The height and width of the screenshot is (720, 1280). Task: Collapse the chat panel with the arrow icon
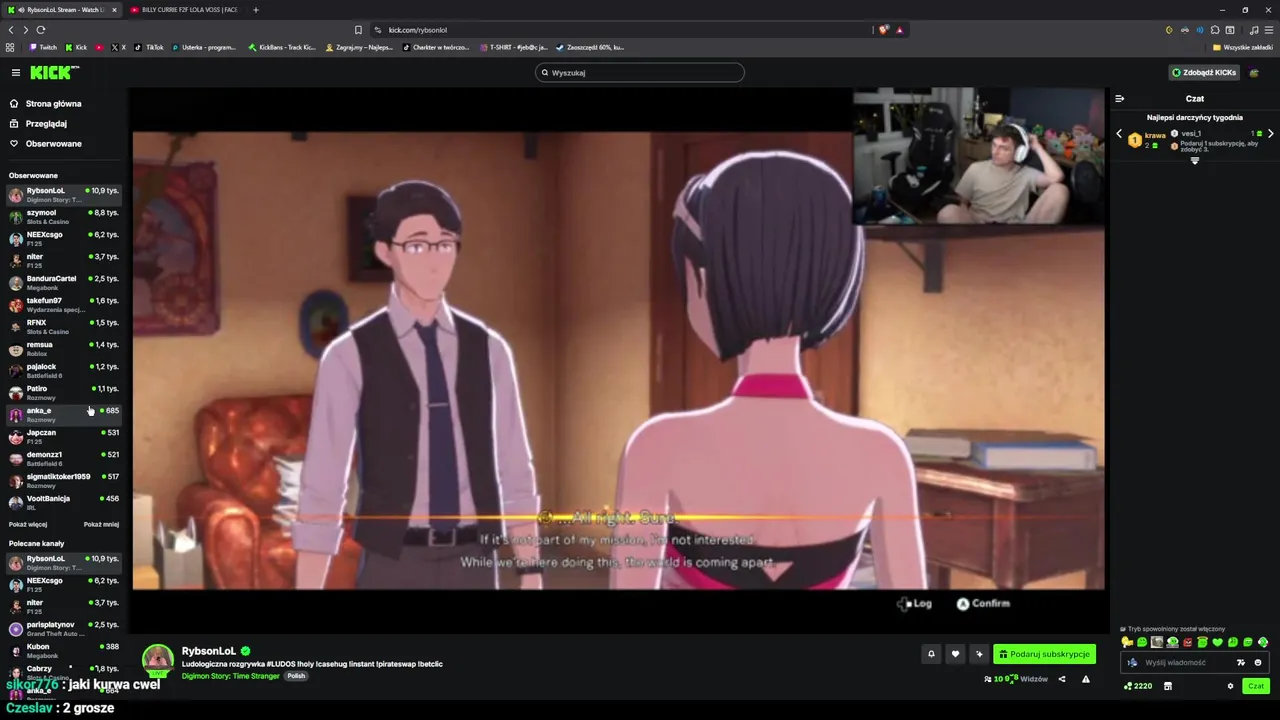(1120, 98)
